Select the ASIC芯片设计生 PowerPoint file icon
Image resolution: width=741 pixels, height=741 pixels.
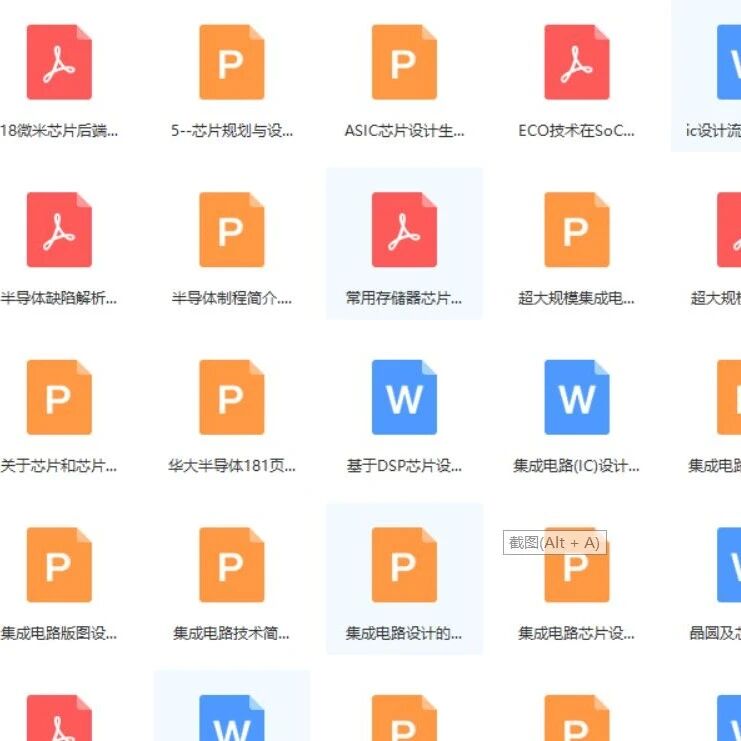point(404,62)
